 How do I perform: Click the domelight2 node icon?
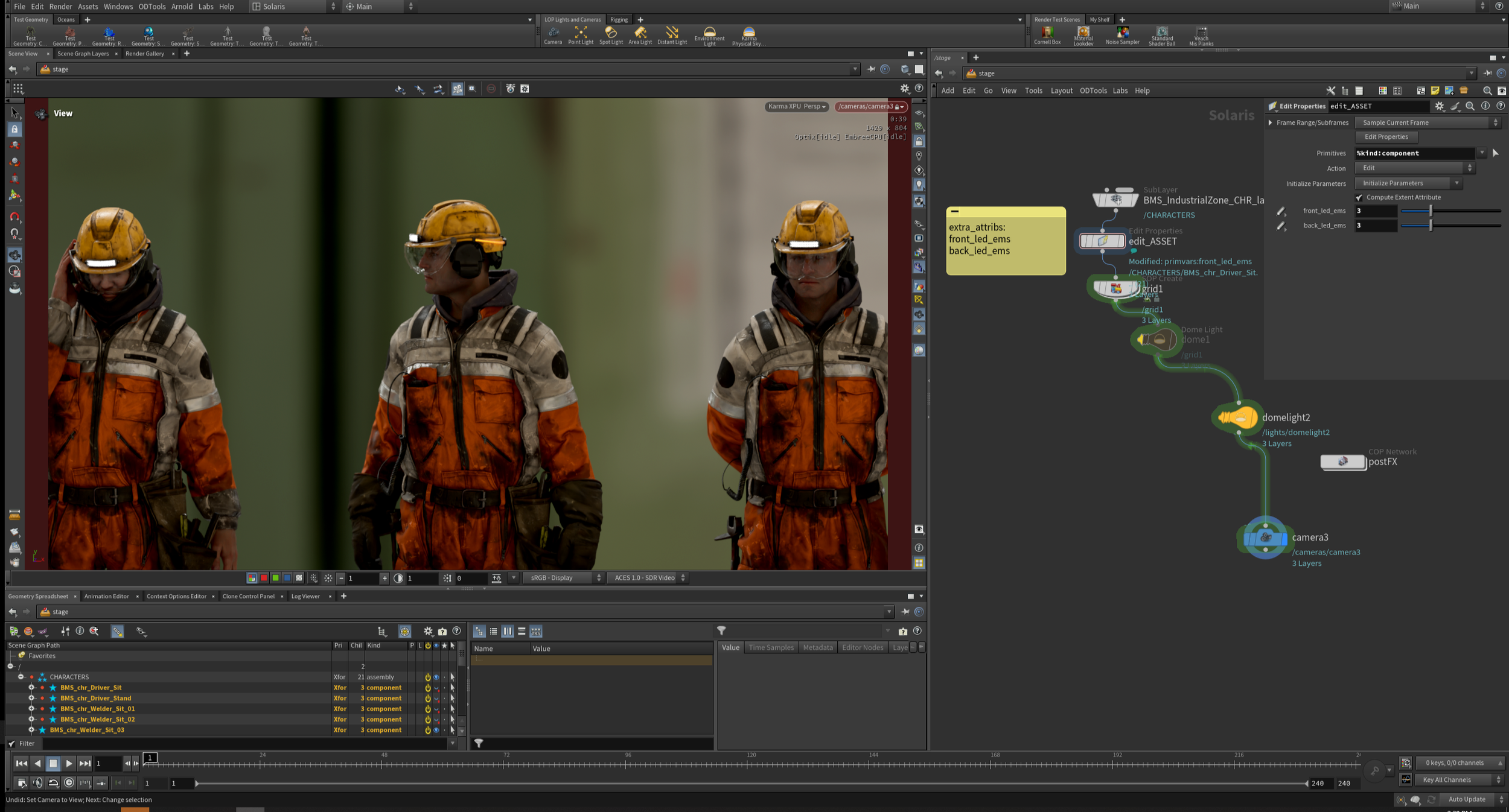(x=1237, y=417)
